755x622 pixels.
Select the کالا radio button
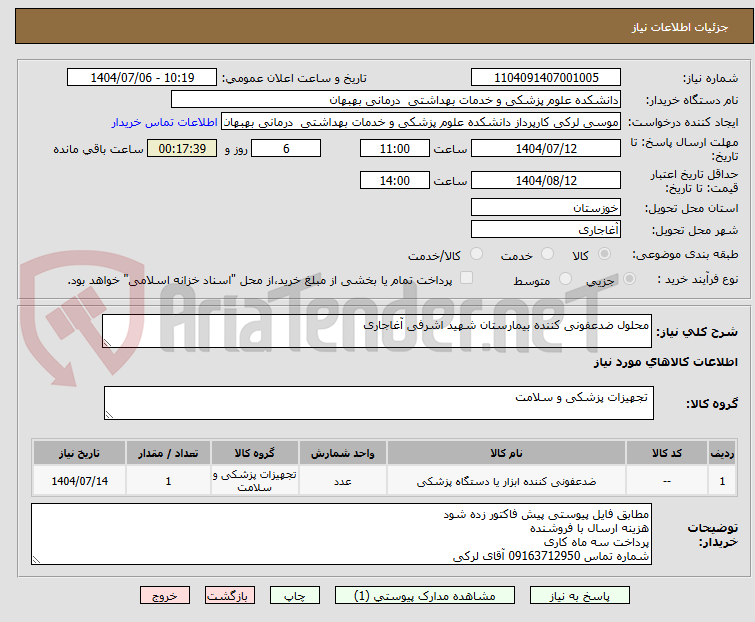point(604,254)
